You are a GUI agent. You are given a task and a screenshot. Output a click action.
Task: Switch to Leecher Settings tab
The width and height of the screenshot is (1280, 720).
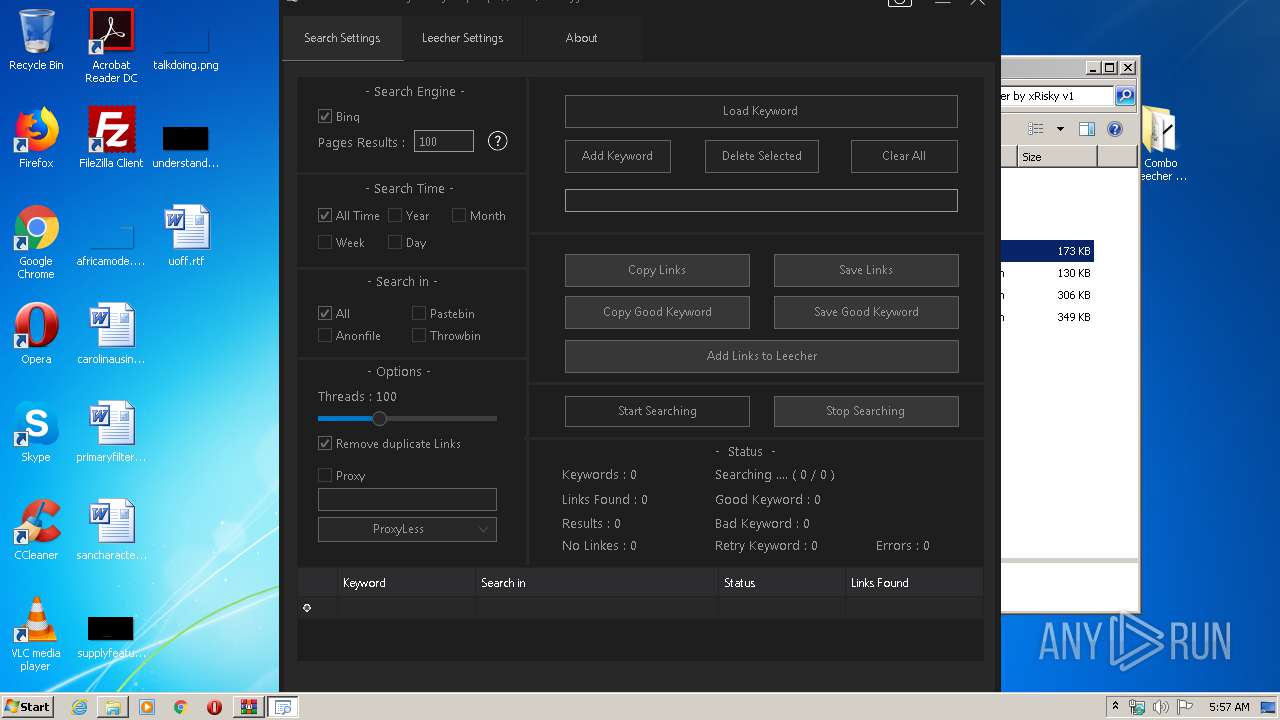(x=462, y=38)
